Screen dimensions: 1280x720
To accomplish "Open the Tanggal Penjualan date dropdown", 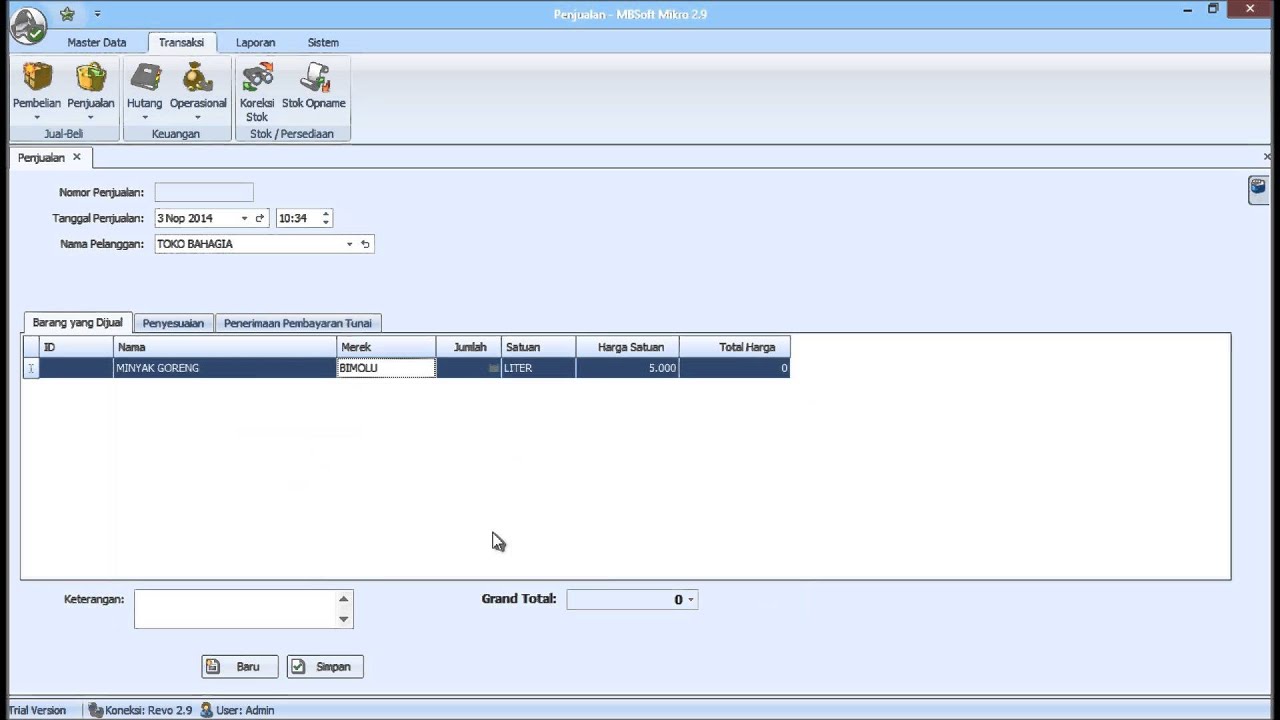I will [x=244, y=218].
